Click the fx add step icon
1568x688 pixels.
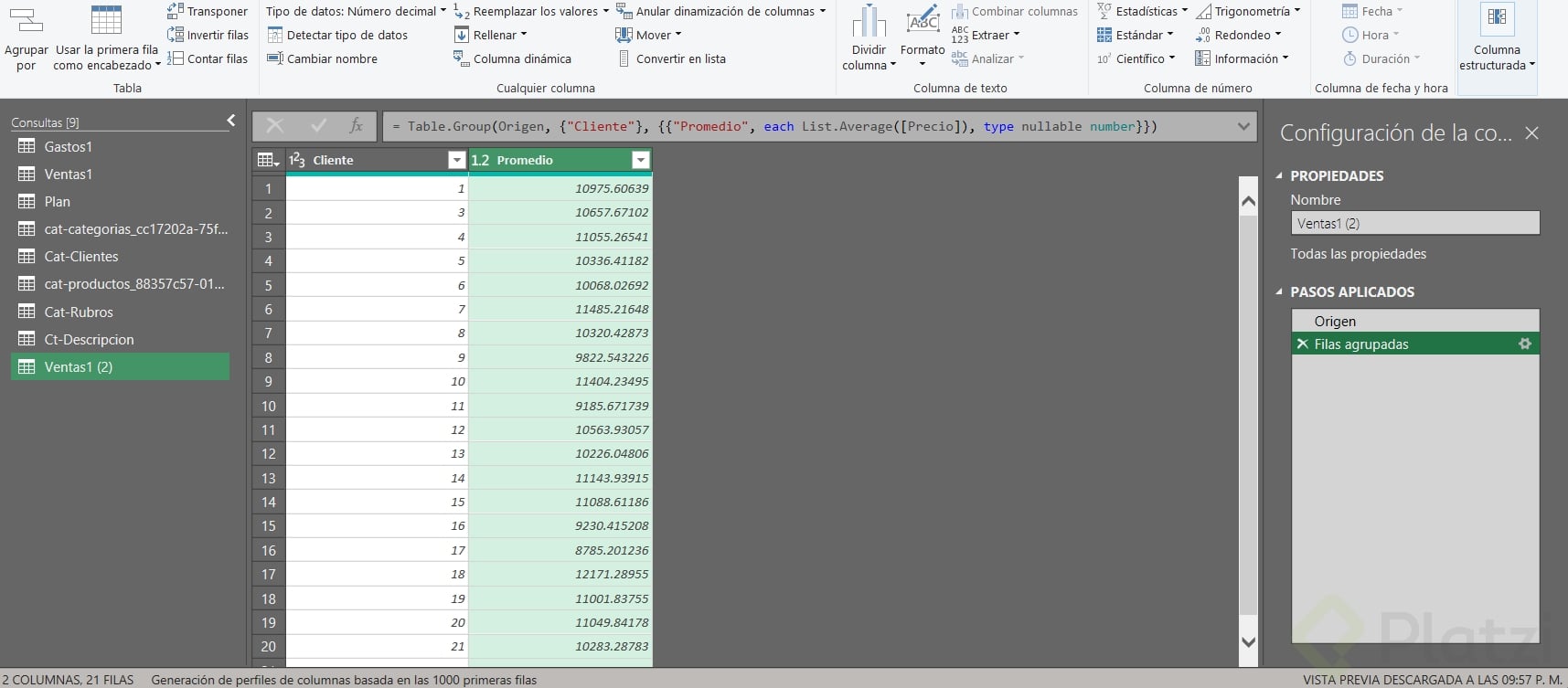pos(357,126)
